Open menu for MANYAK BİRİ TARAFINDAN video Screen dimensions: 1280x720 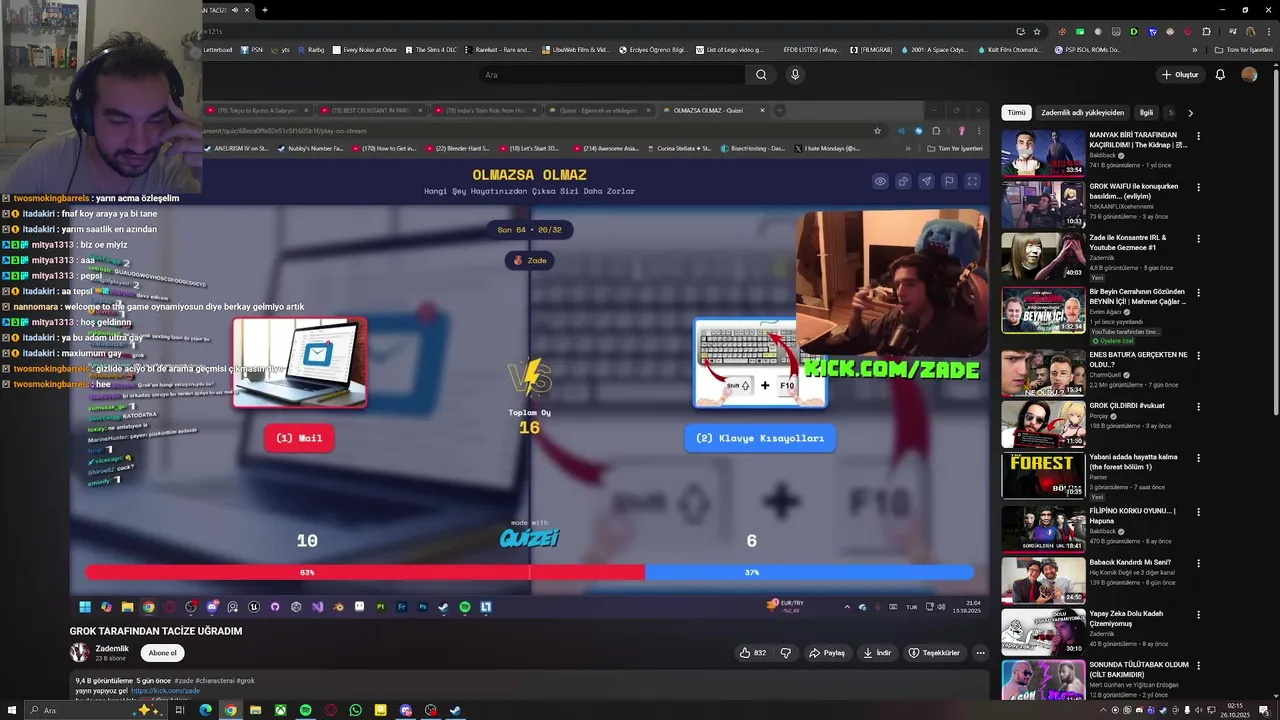1198,136
